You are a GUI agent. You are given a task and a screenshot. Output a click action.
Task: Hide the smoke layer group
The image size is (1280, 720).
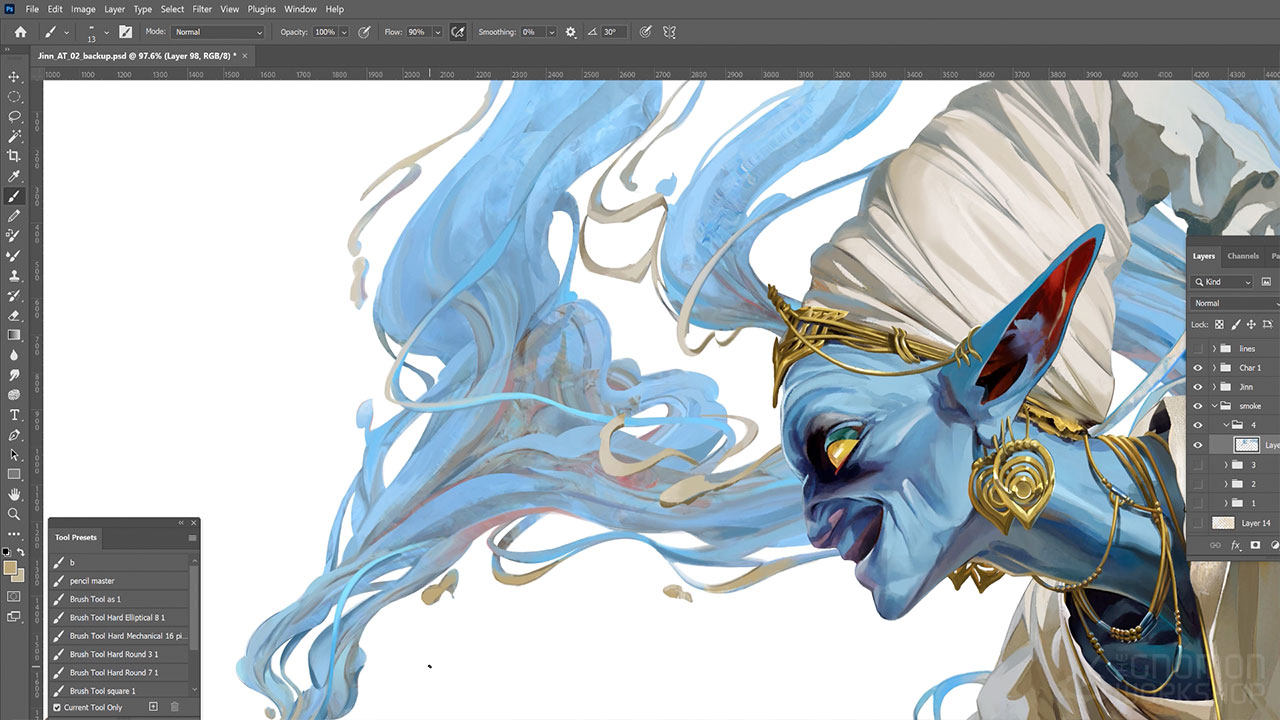[1198, 406]
